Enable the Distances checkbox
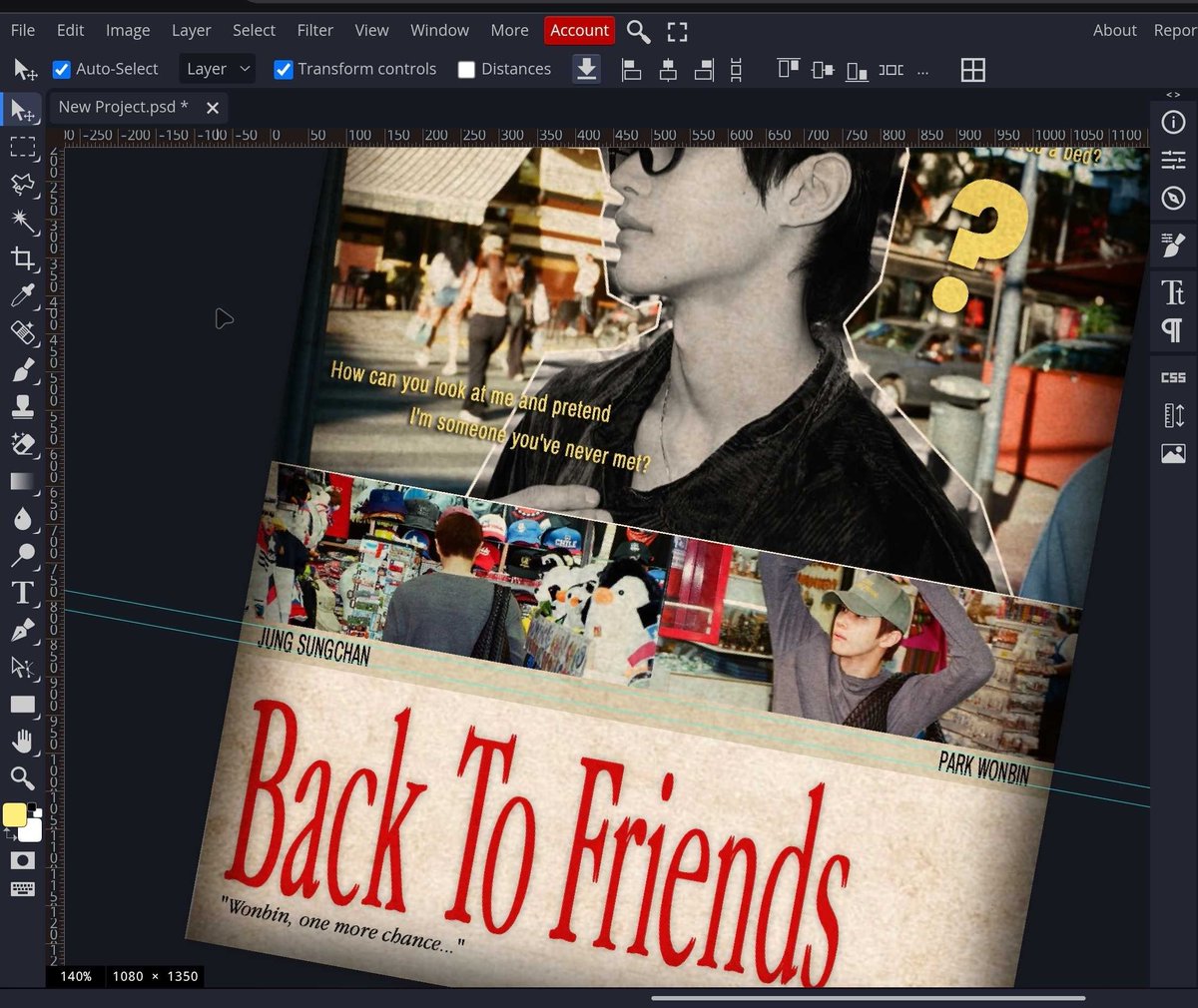1198x1008 pixels. [x=466, y=69]
